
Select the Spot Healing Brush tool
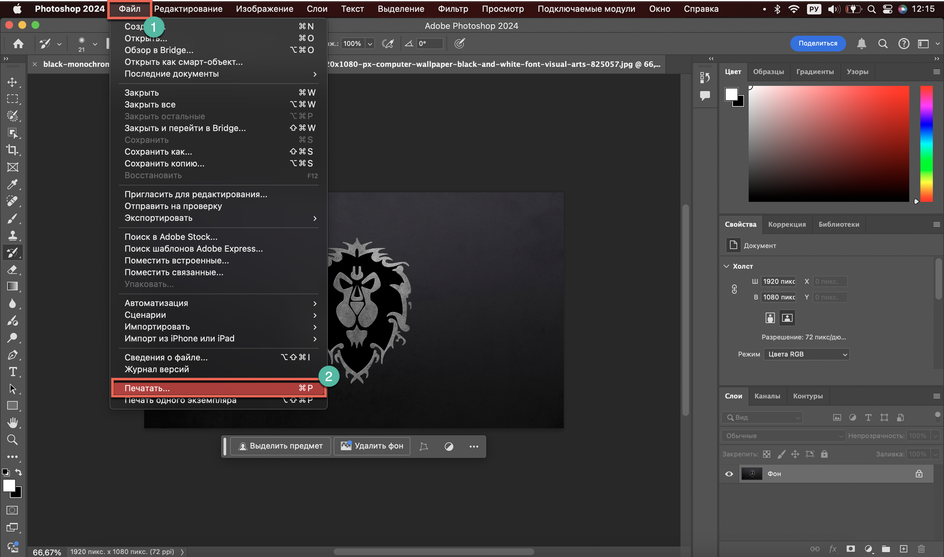(12, 201)
